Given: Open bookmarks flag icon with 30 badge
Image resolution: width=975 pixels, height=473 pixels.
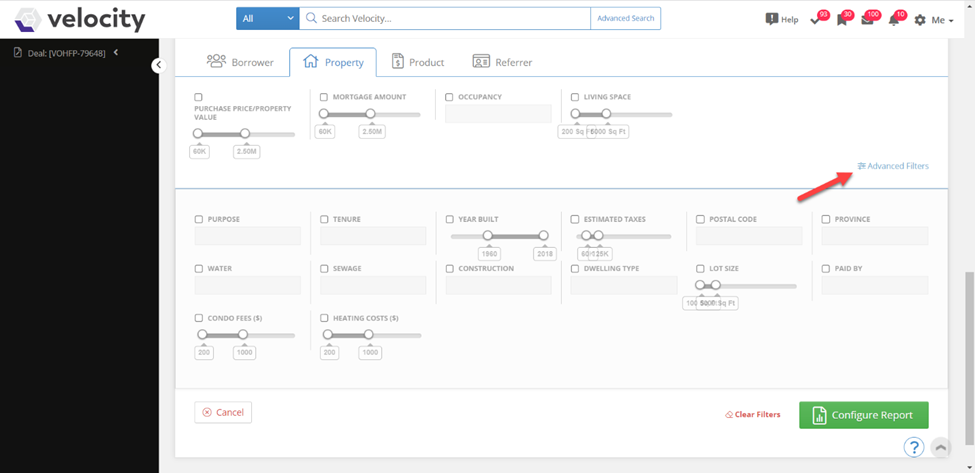Looking at the screenshot, I should pos(842,21).
